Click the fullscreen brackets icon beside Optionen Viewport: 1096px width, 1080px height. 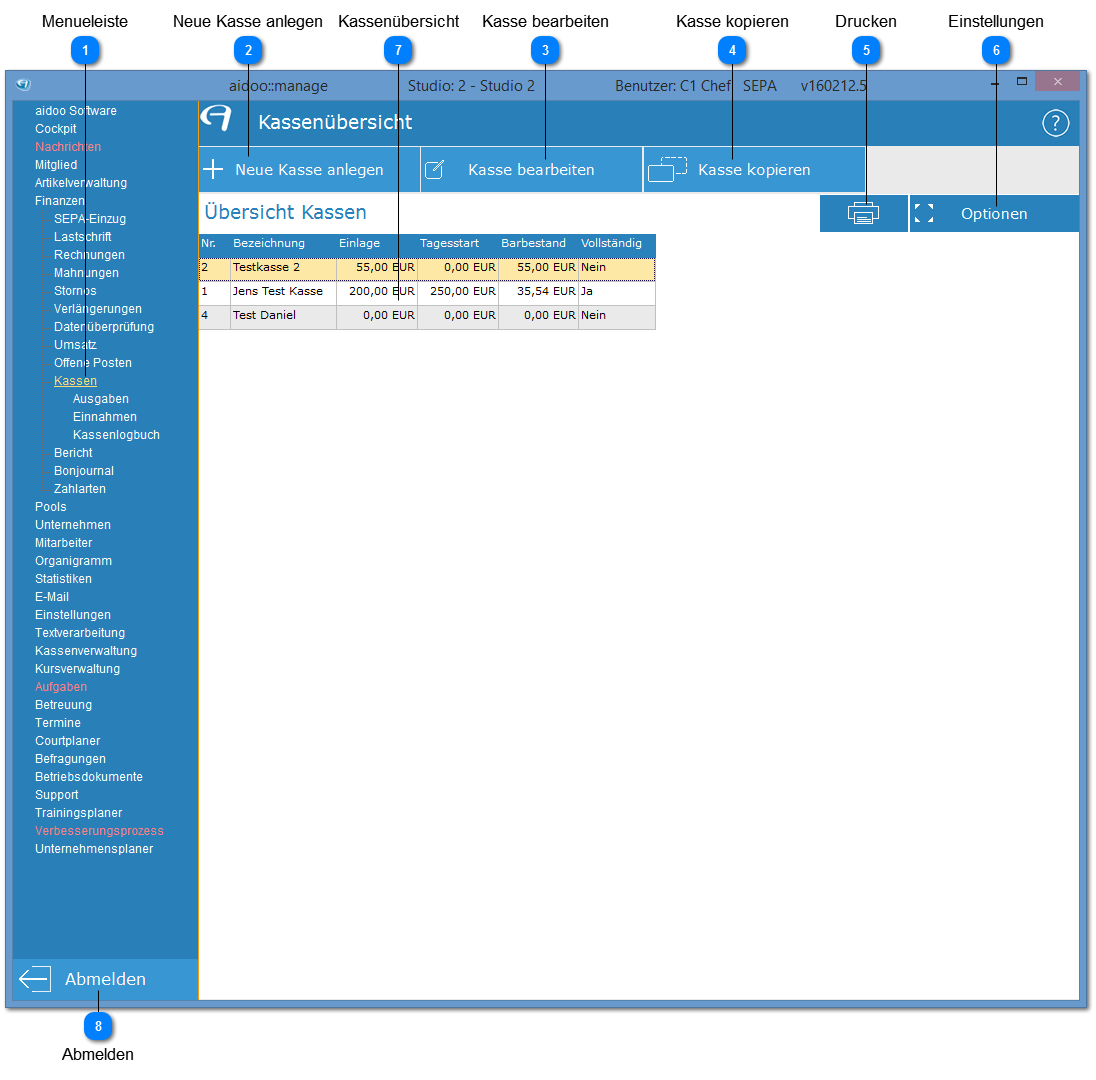[924, 213]
